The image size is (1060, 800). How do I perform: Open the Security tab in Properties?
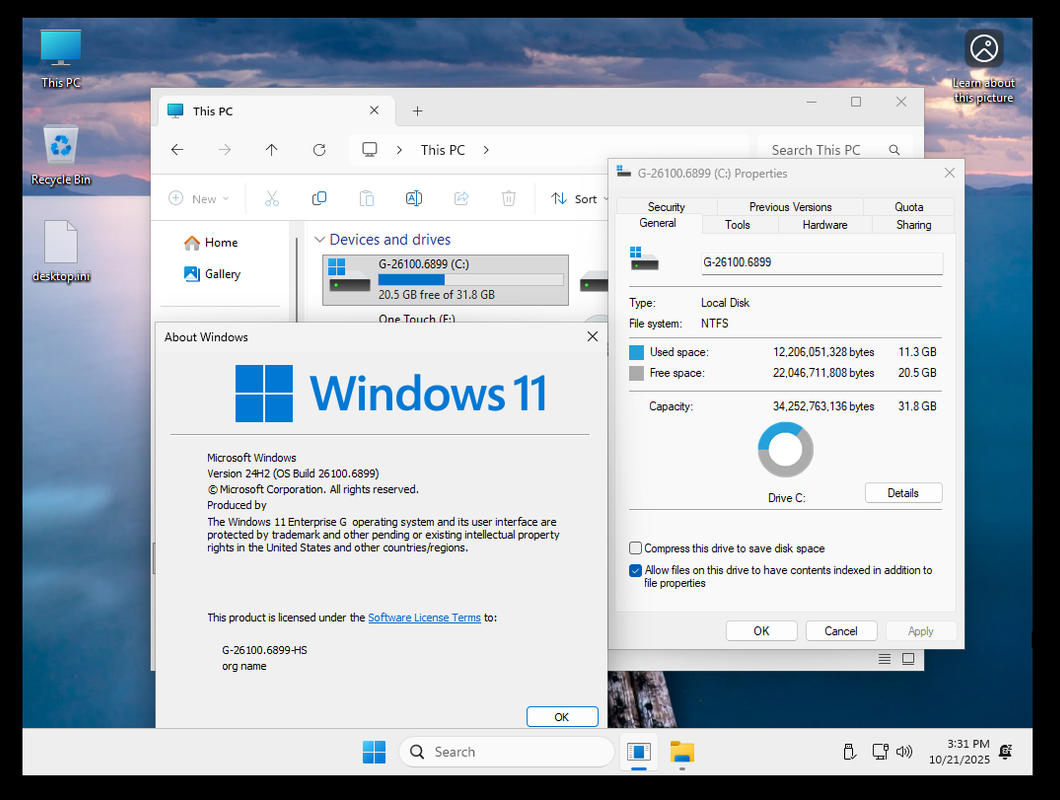(x=667, y=207)
